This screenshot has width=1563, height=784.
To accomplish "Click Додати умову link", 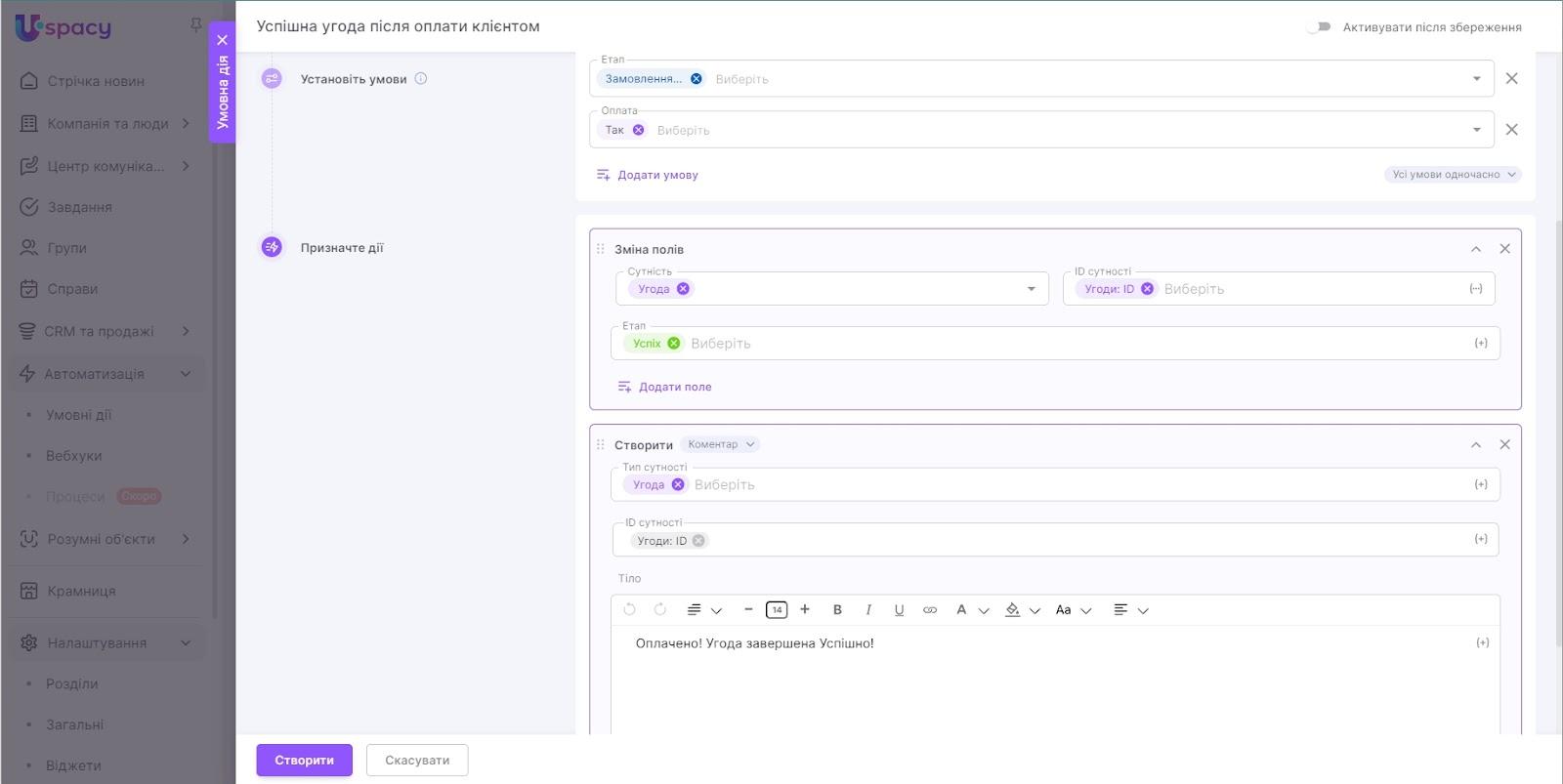I will click(x=648, y=175).
